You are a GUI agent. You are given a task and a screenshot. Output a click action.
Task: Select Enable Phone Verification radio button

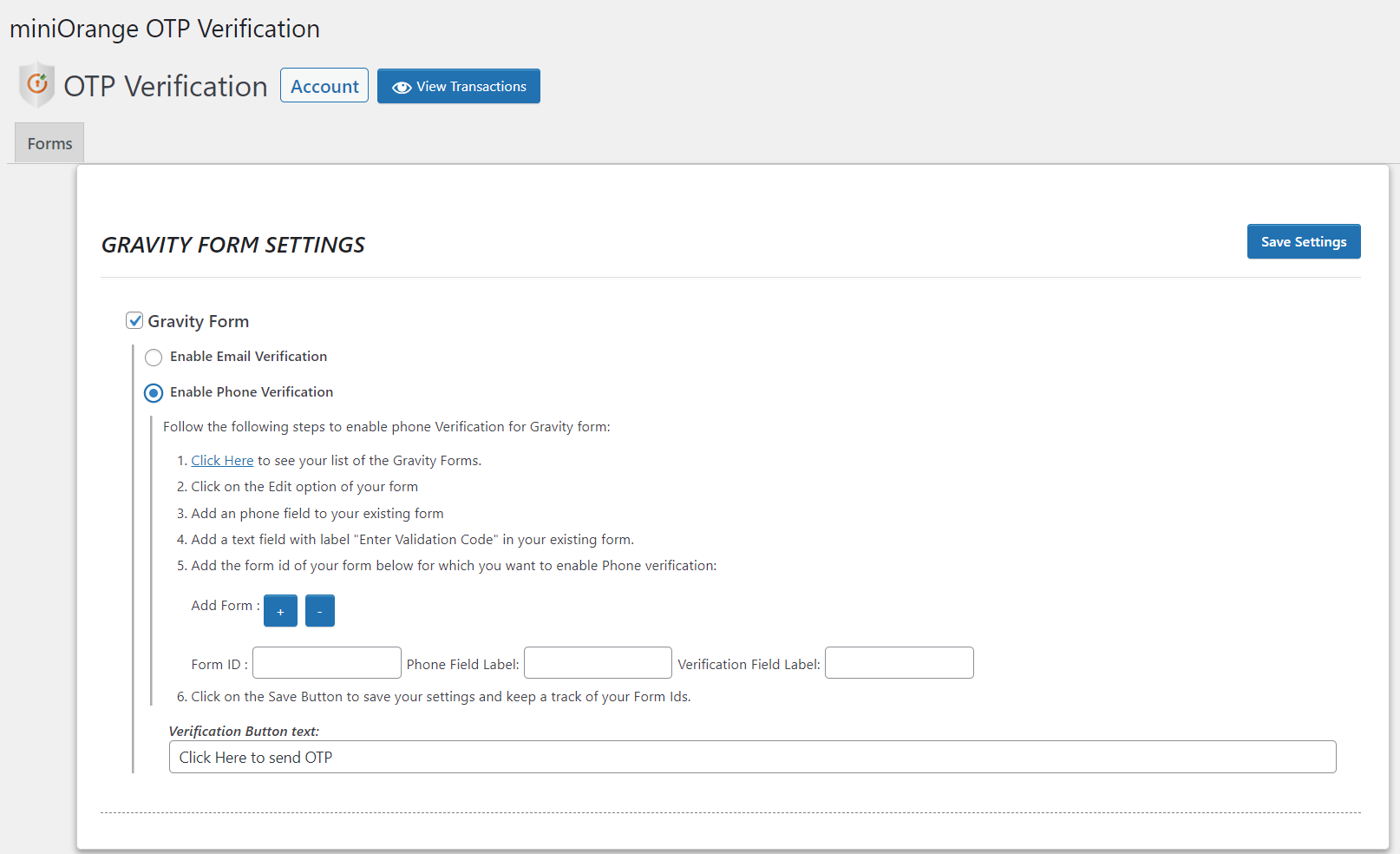pyautogui.click(x=154, y=393)
